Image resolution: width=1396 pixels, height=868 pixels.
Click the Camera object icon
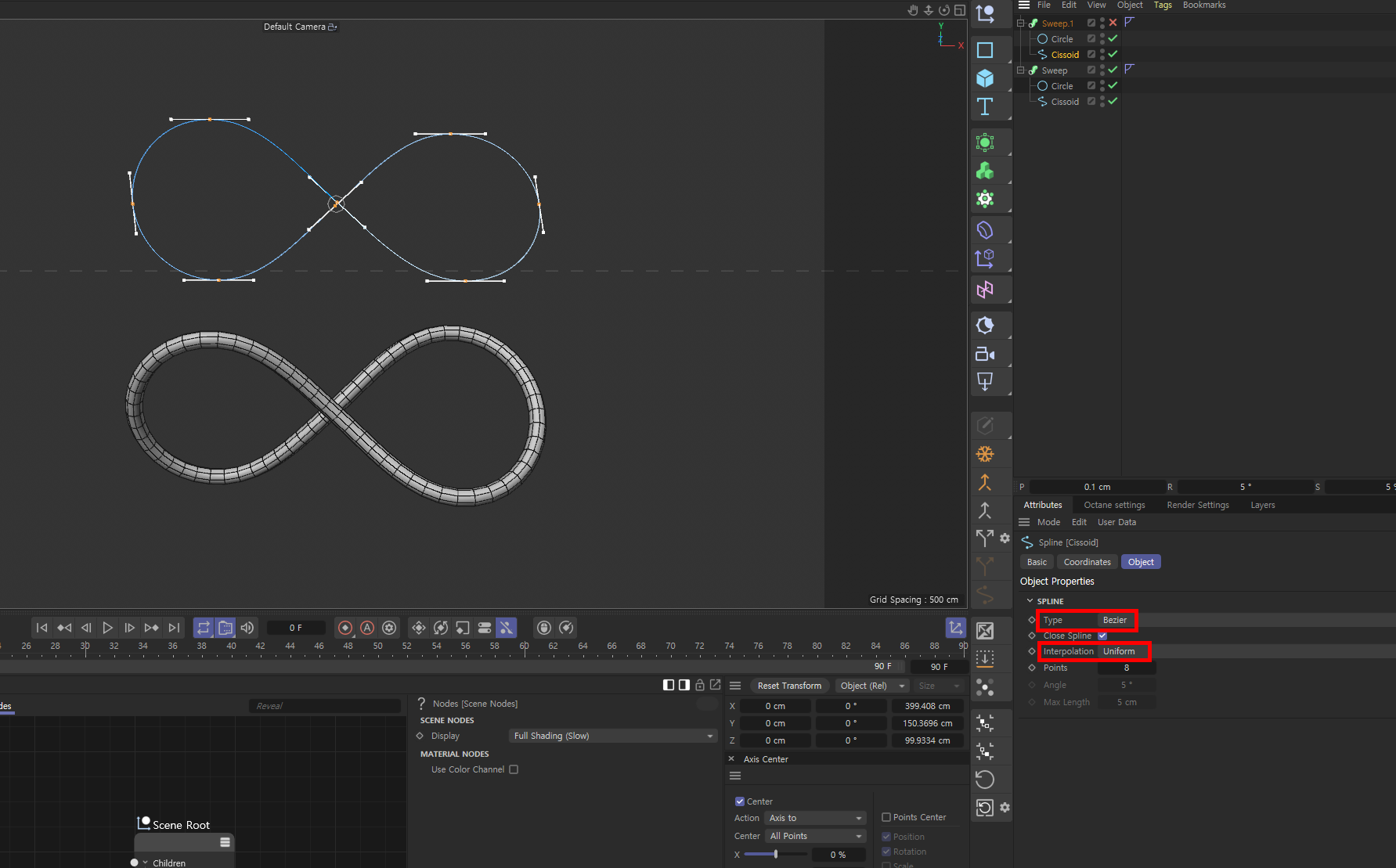tap(985, 354)
